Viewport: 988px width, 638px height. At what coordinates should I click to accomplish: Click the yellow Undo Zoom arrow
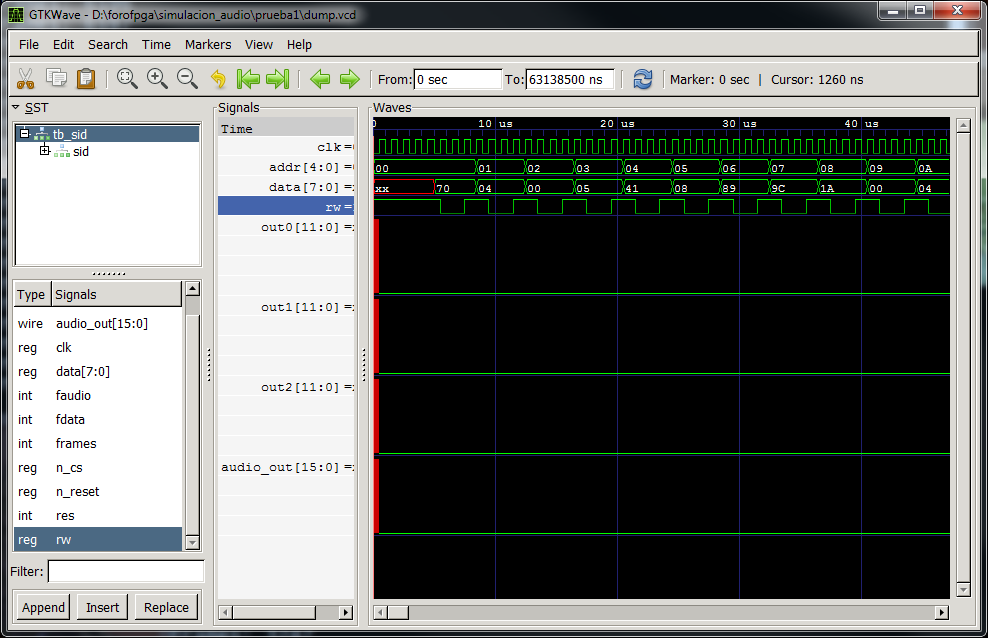point(218,79)
